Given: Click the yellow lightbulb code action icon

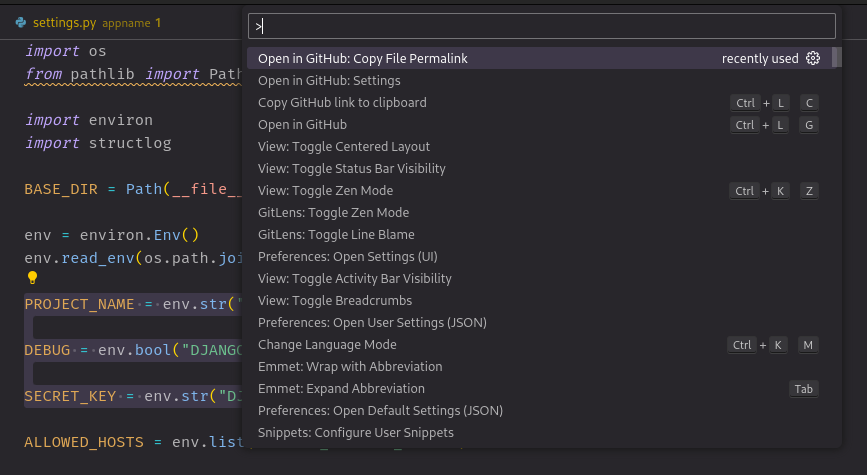Looking at the screenshot, I should [x=32, y=278].
